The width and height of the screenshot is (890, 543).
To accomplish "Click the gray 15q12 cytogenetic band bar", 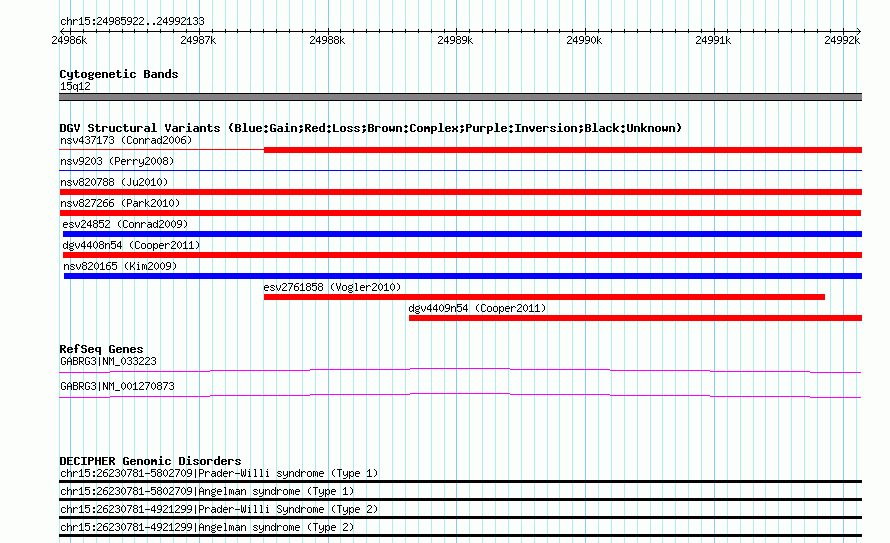I will pos(460,97).
